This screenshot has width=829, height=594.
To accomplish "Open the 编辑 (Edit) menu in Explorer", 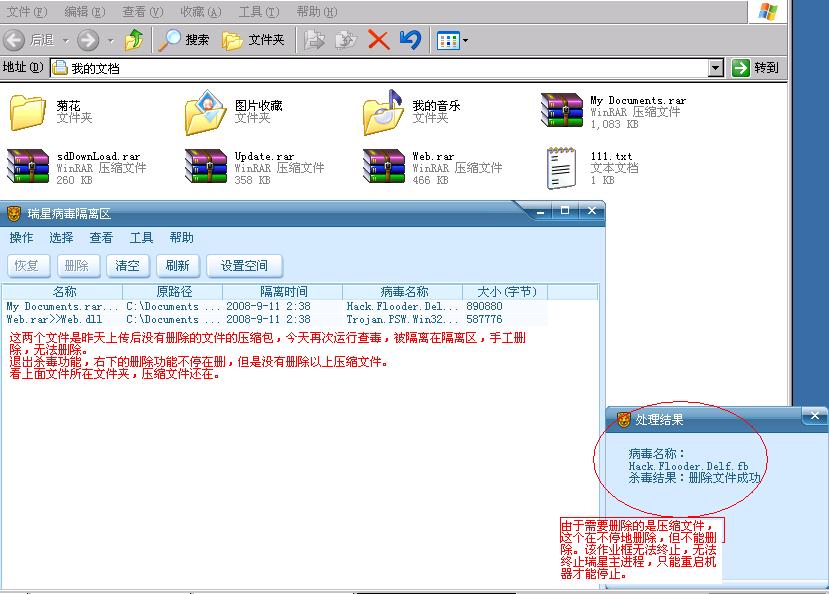I will tap(85, 12).
